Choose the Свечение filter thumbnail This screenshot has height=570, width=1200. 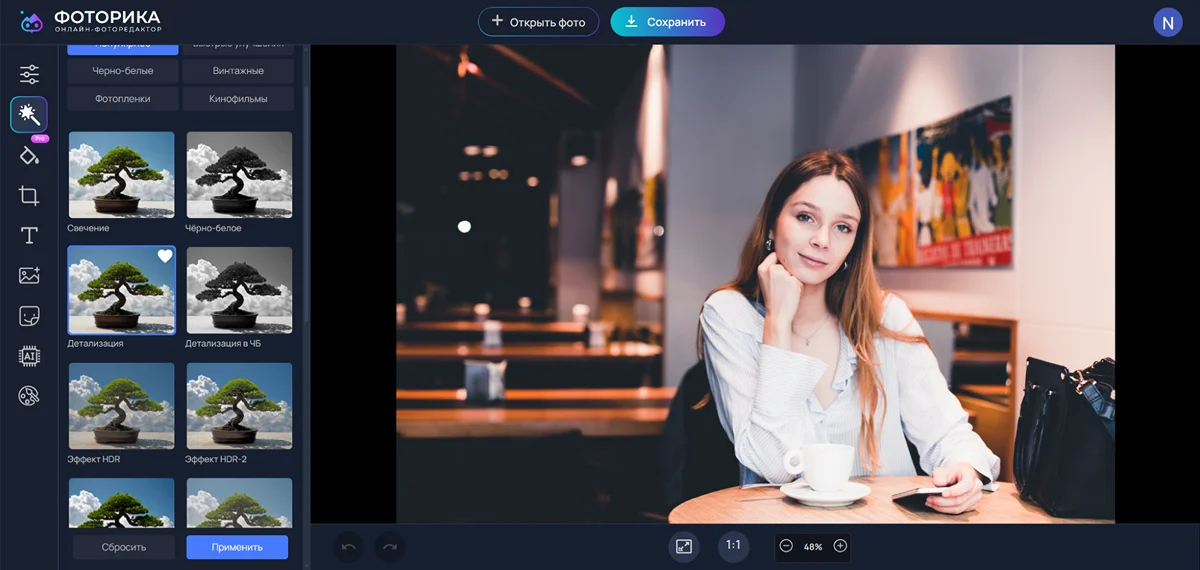click(x=121, y=175)
